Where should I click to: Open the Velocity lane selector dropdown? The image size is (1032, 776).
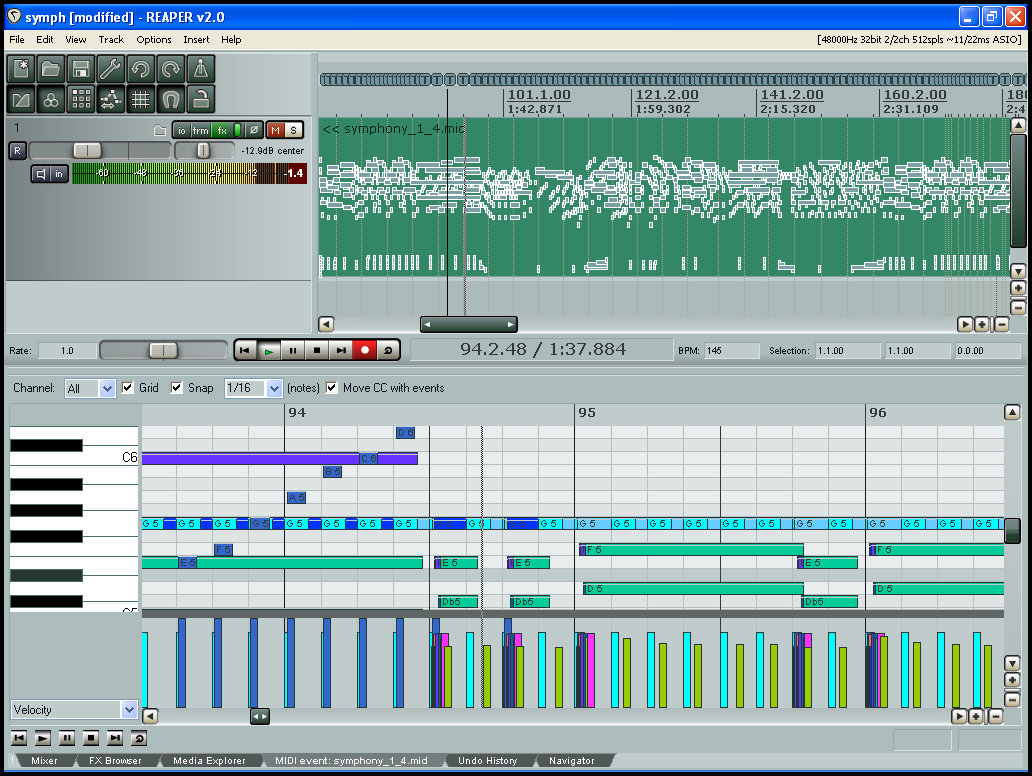pos(131,709)
